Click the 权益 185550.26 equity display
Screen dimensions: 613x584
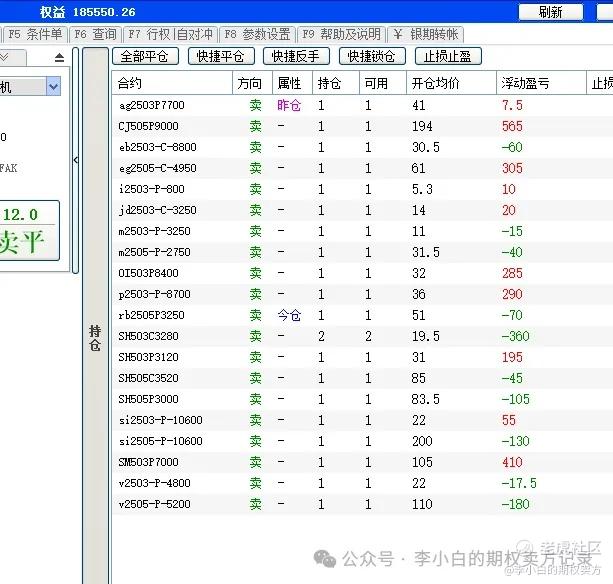88,12
